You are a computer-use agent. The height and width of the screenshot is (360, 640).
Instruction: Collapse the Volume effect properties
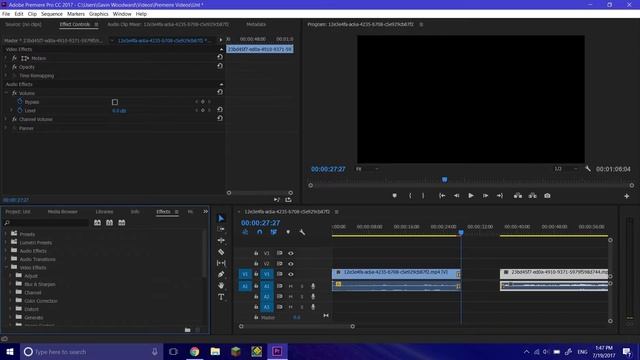[6, 93]
